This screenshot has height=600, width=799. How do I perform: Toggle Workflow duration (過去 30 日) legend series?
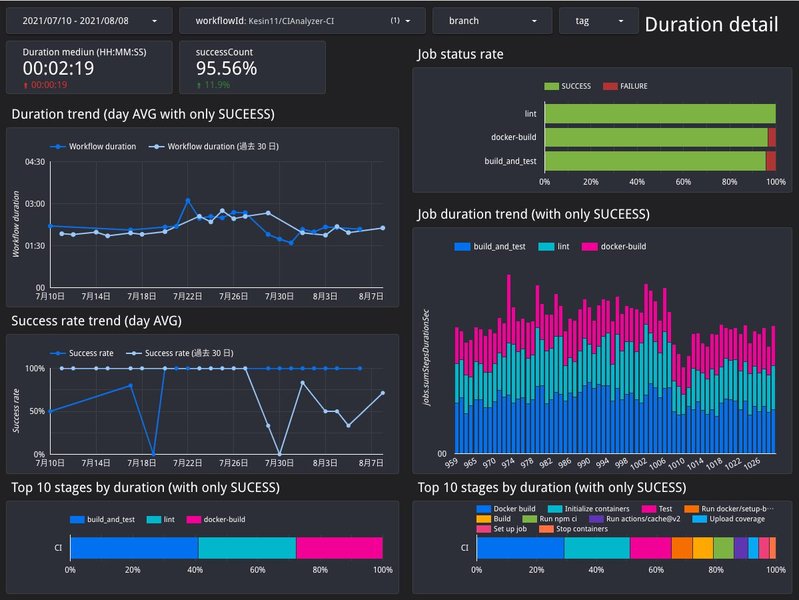tap(214, 146)
